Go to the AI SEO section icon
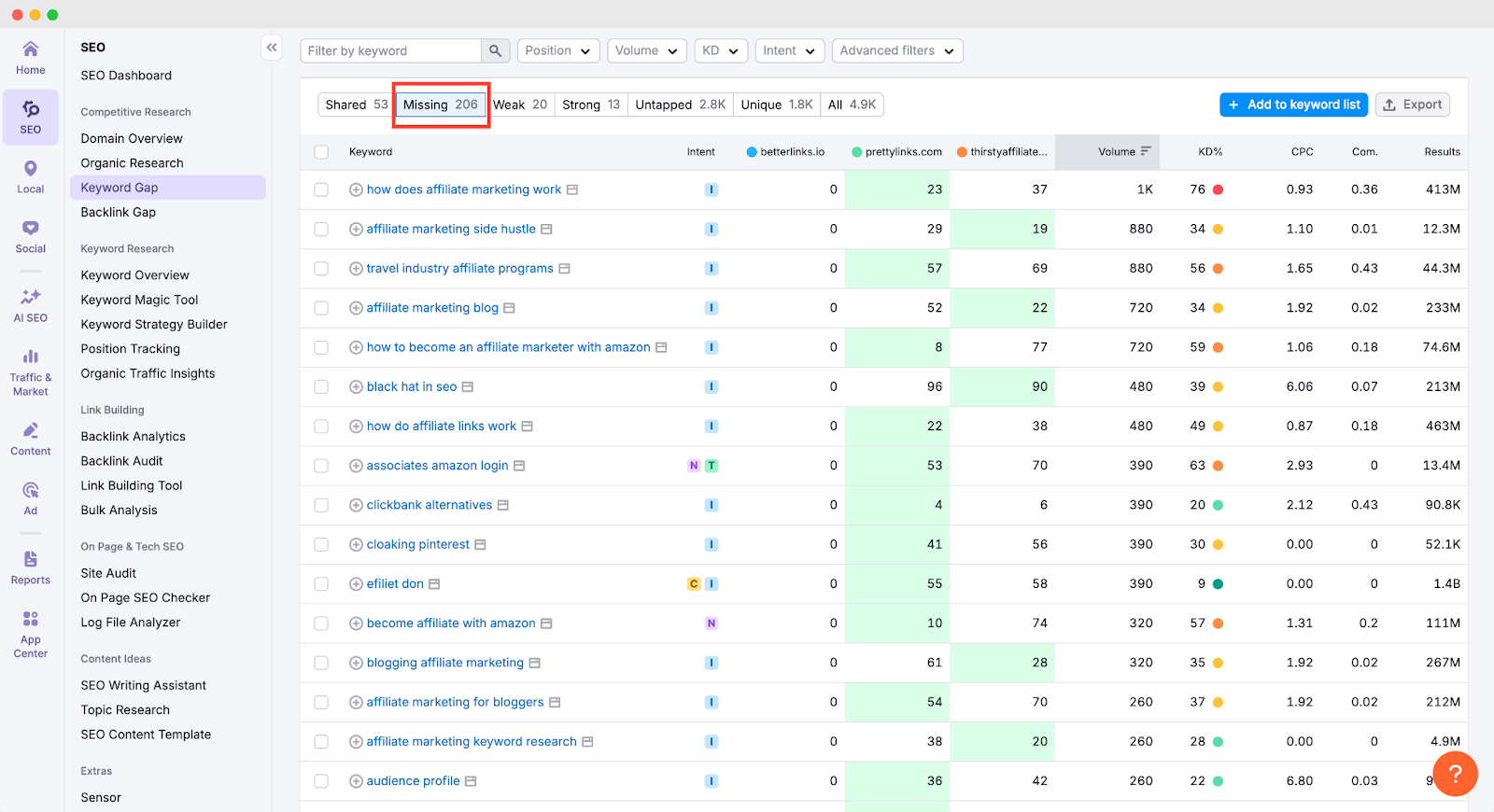 click(30, 304)
